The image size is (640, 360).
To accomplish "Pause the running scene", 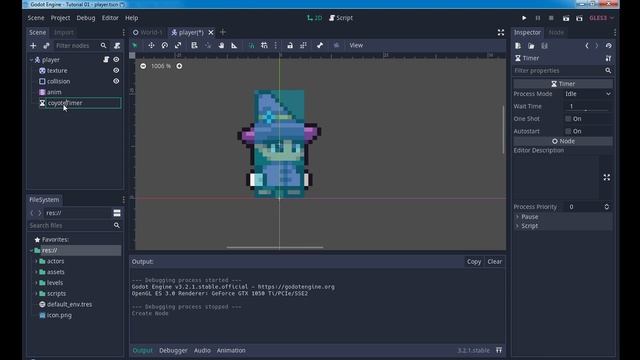I will [x=538, y=18].
